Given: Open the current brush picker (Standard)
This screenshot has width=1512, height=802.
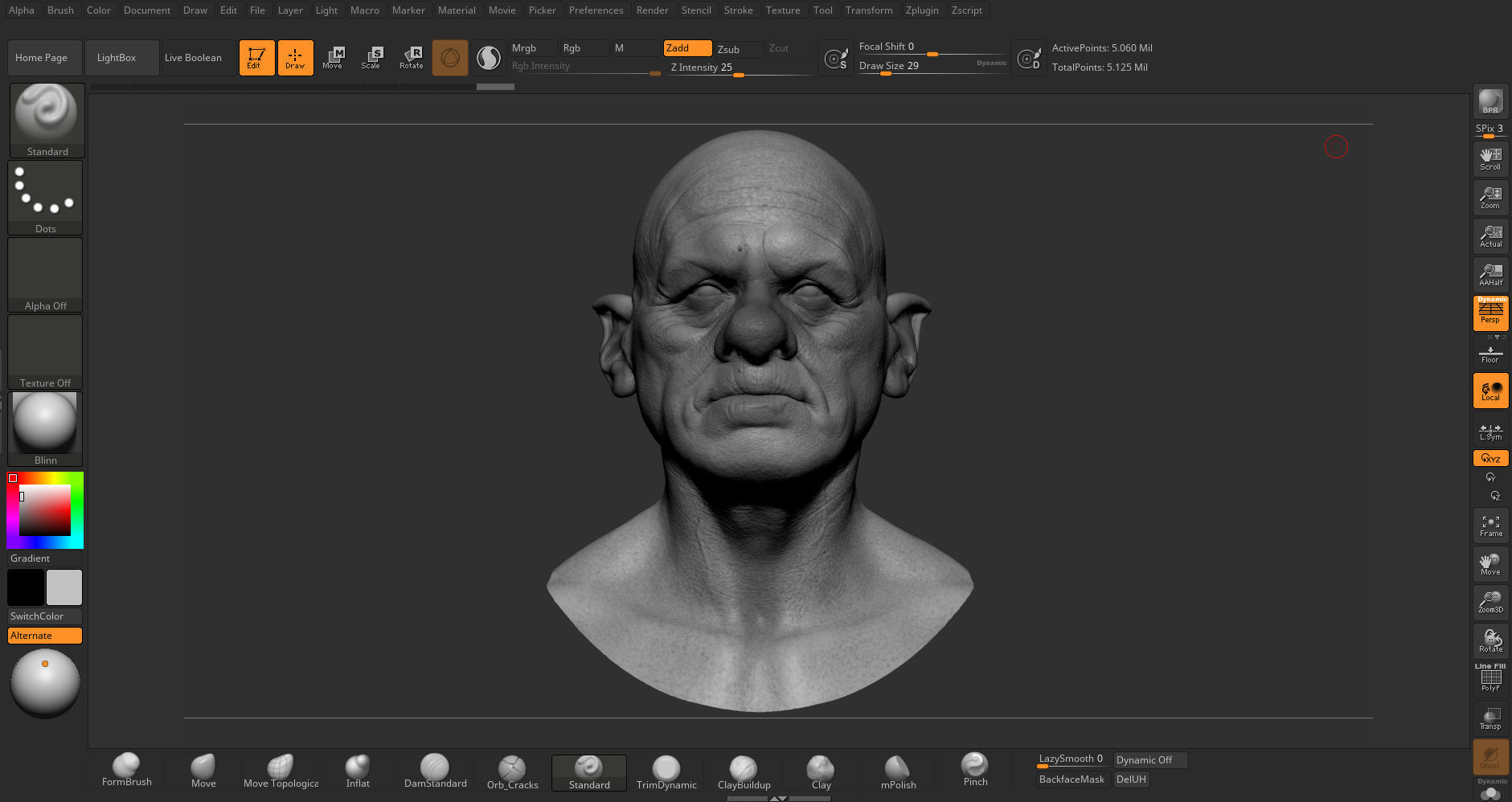Looking at the screenshot, I should [47, 121].
